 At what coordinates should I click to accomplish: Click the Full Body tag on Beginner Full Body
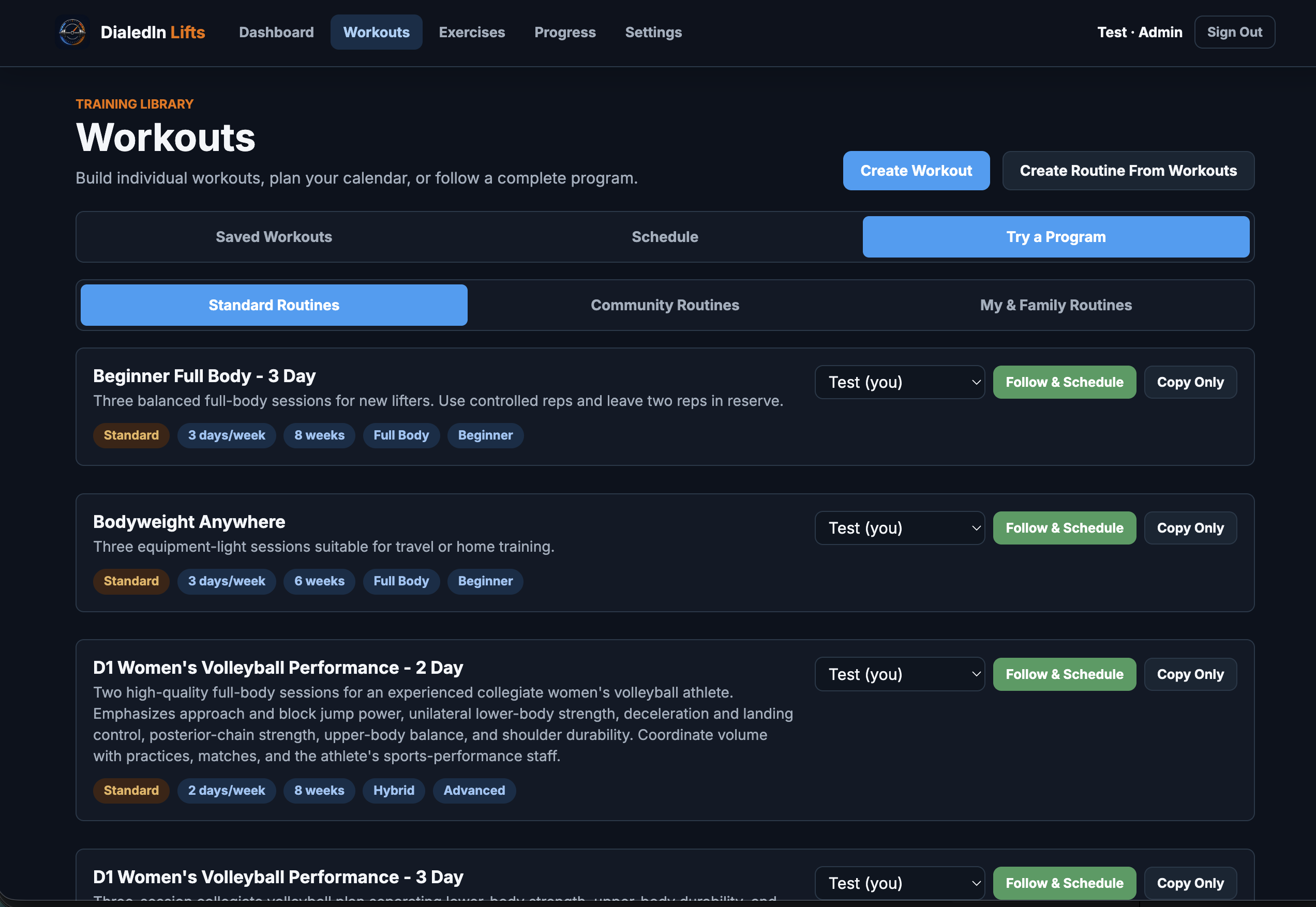pyautogui.click(x=401, y=435)
